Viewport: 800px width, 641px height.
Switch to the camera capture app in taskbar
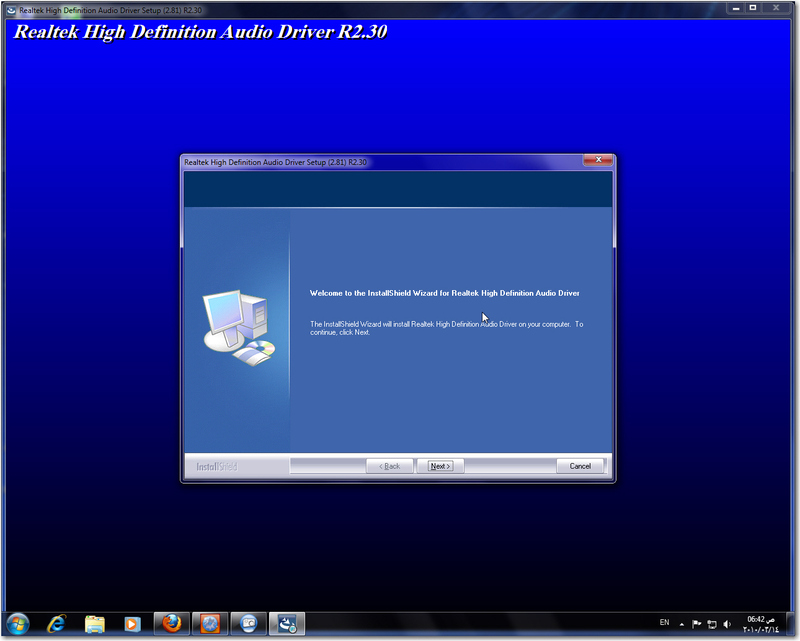pyautogui.click(x=248, y=624)
